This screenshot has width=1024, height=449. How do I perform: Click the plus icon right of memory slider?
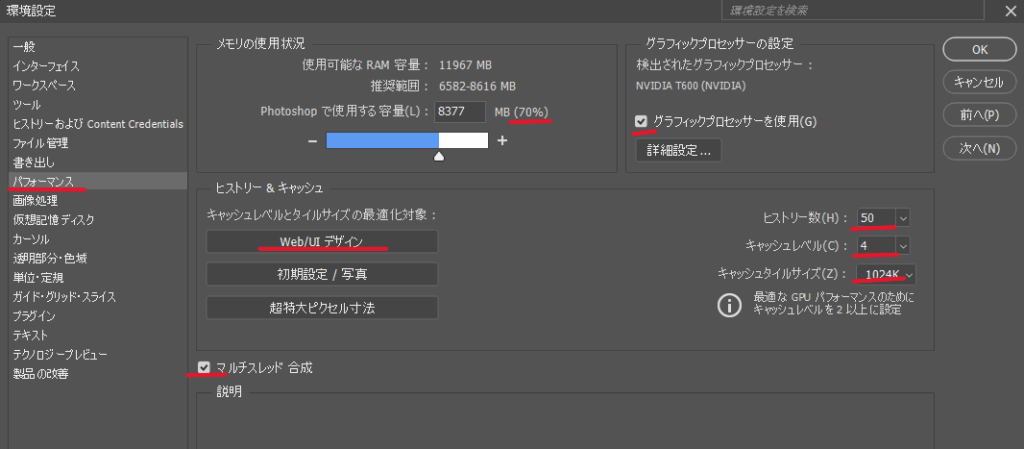coord(502,141)
